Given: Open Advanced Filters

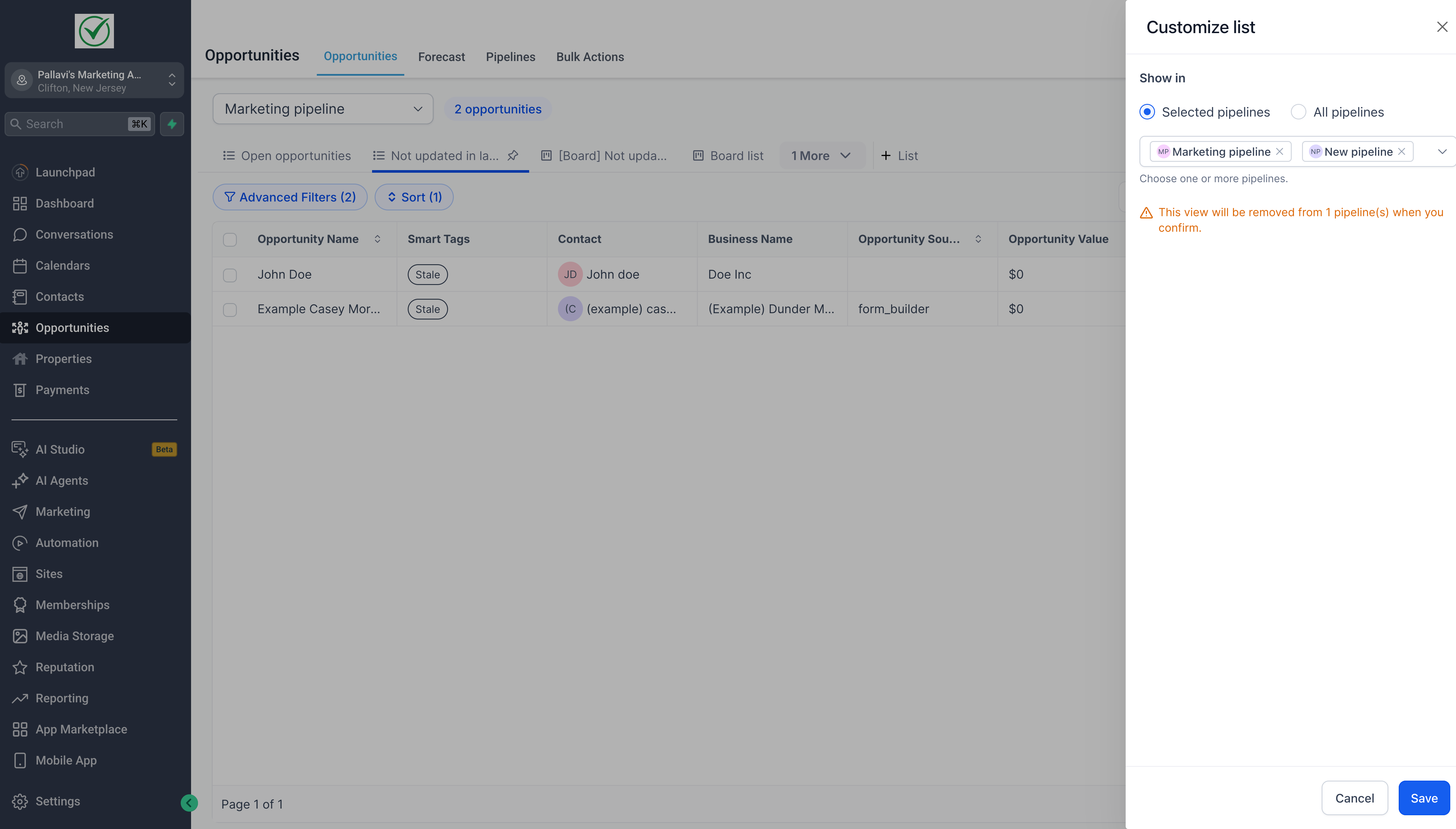Looking at the screenshot, I should [290, 196].
